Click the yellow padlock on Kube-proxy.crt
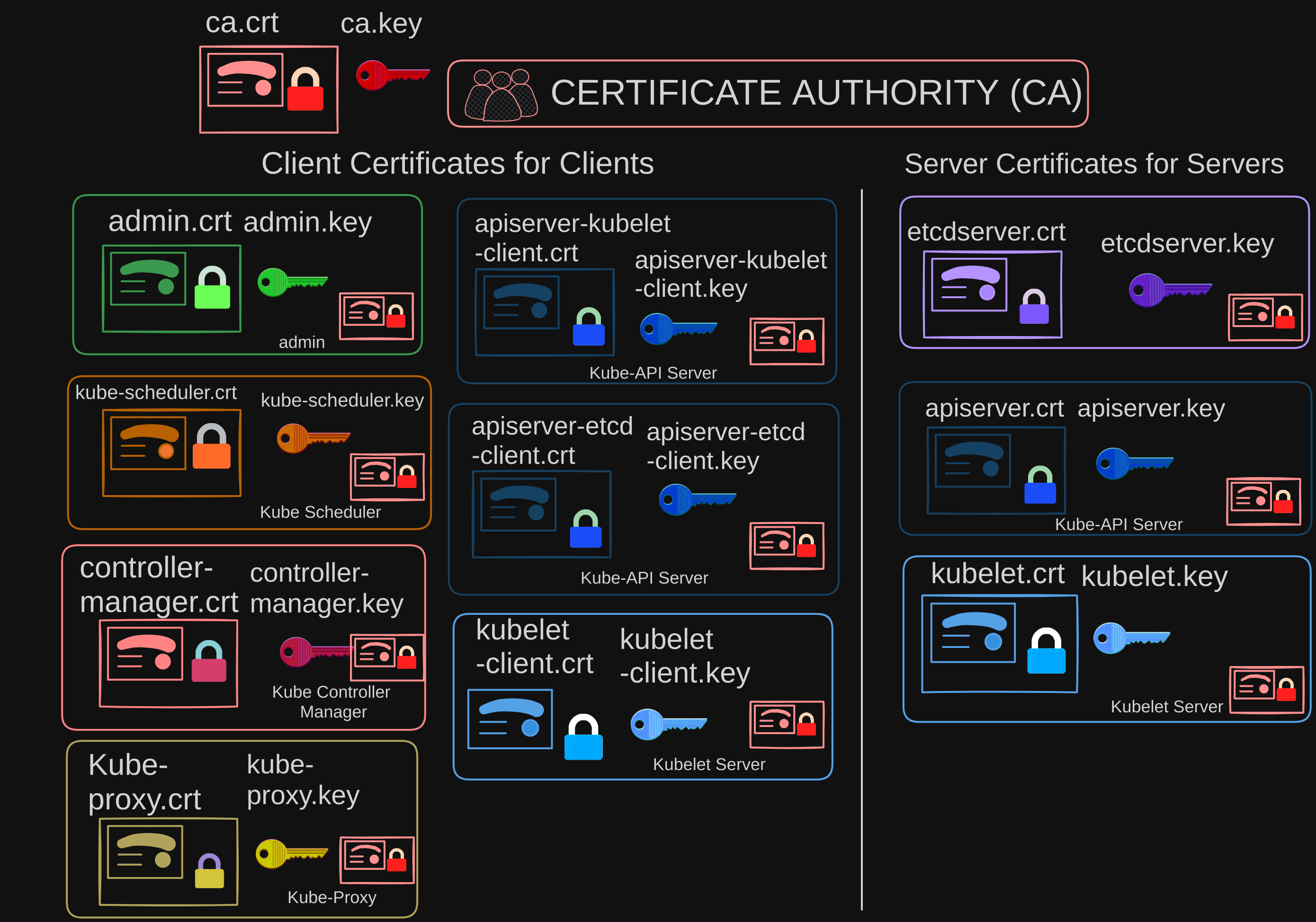The image size is (1316, 922). 209,871
